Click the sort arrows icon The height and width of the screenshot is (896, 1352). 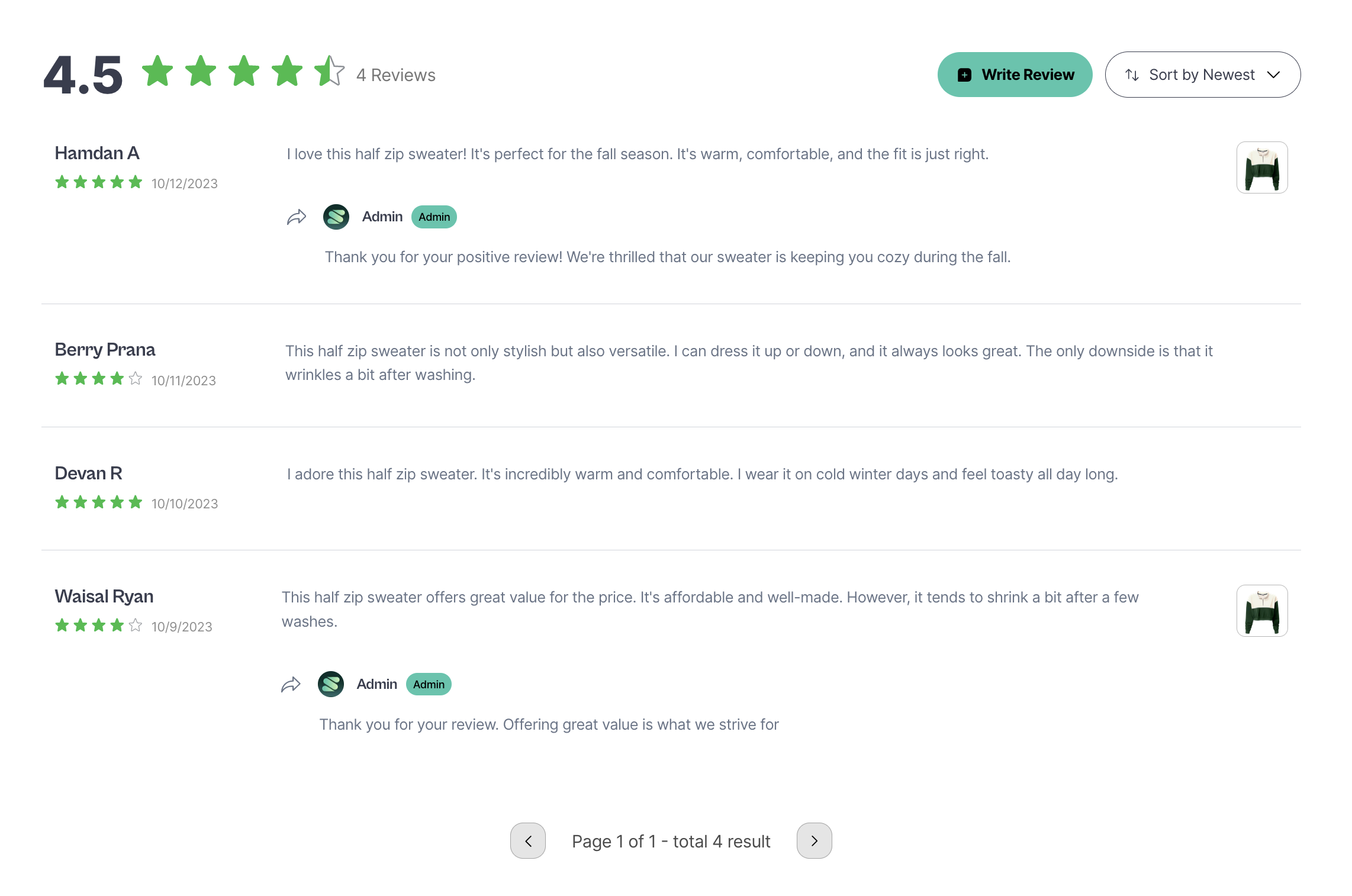click(x=1132, y=75)
